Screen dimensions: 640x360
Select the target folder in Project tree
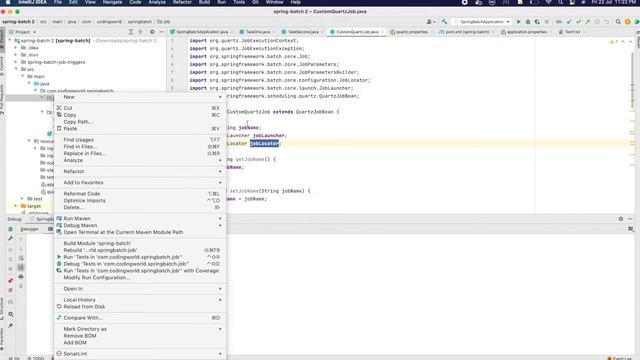34,206
